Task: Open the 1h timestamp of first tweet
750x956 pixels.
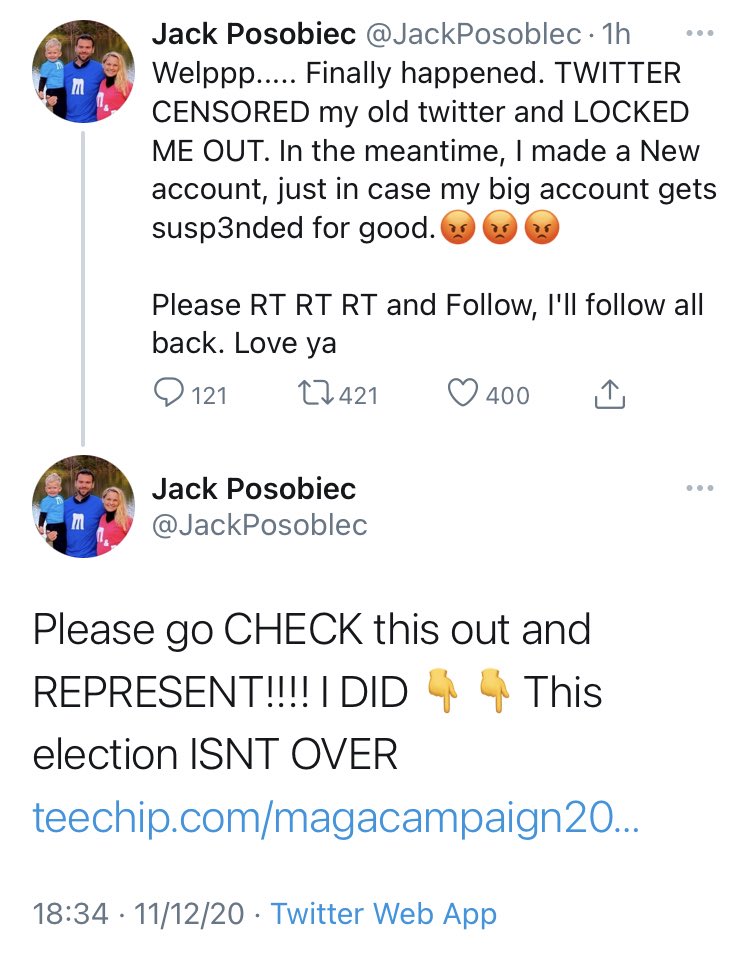Action: 616,34
